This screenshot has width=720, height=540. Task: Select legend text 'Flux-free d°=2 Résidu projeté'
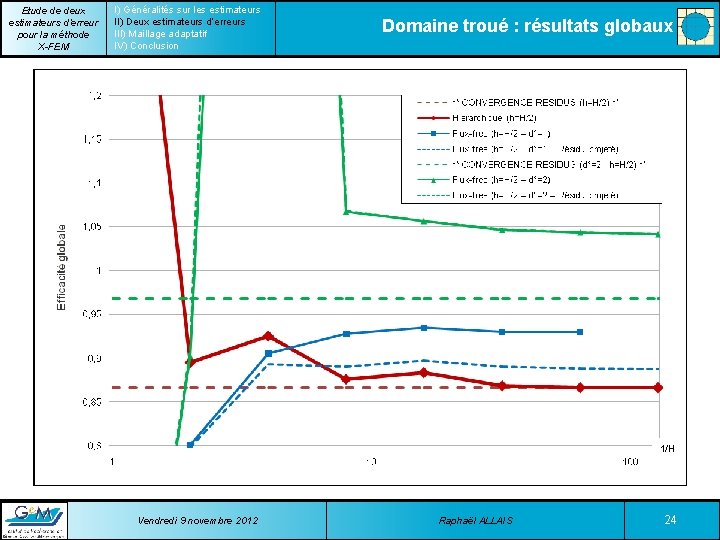point(535,195)
